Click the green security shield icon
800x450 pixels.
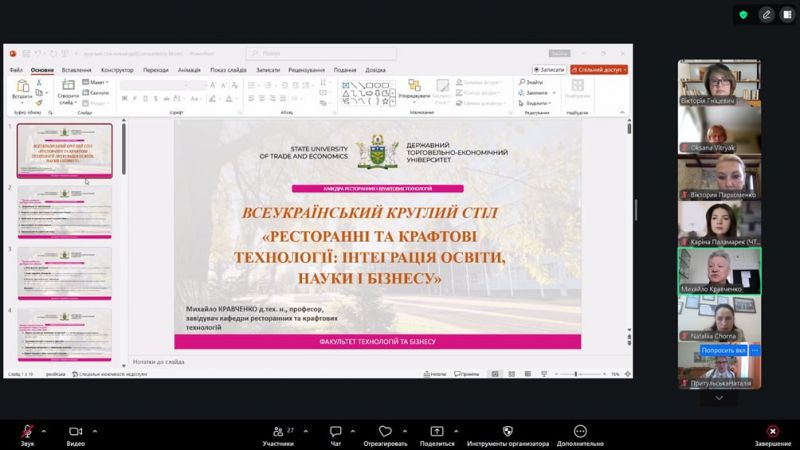click(x=743, y=14)
